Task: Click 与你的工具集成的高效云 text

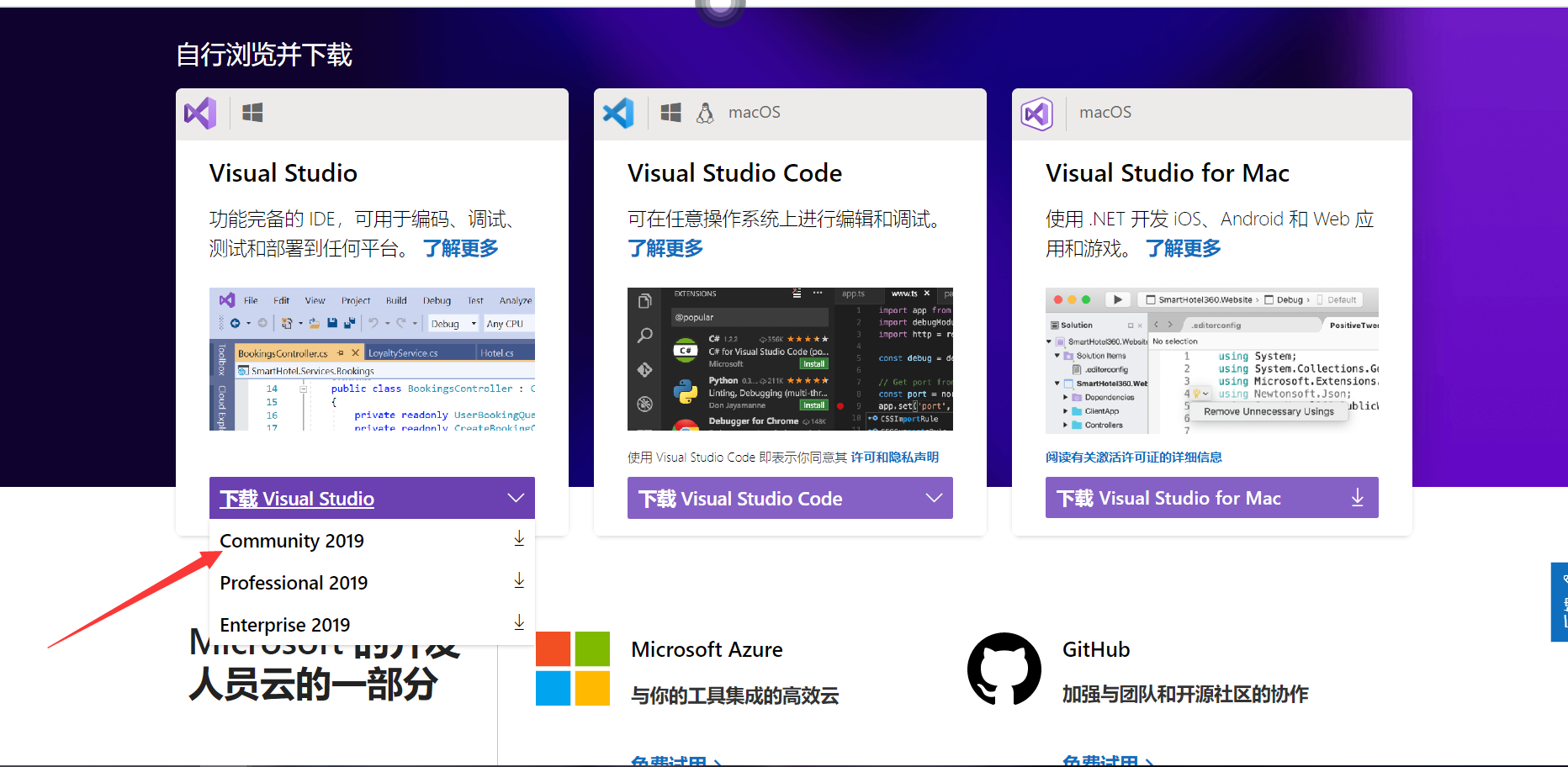Action: pyautogui.click(x=735, y=696)
